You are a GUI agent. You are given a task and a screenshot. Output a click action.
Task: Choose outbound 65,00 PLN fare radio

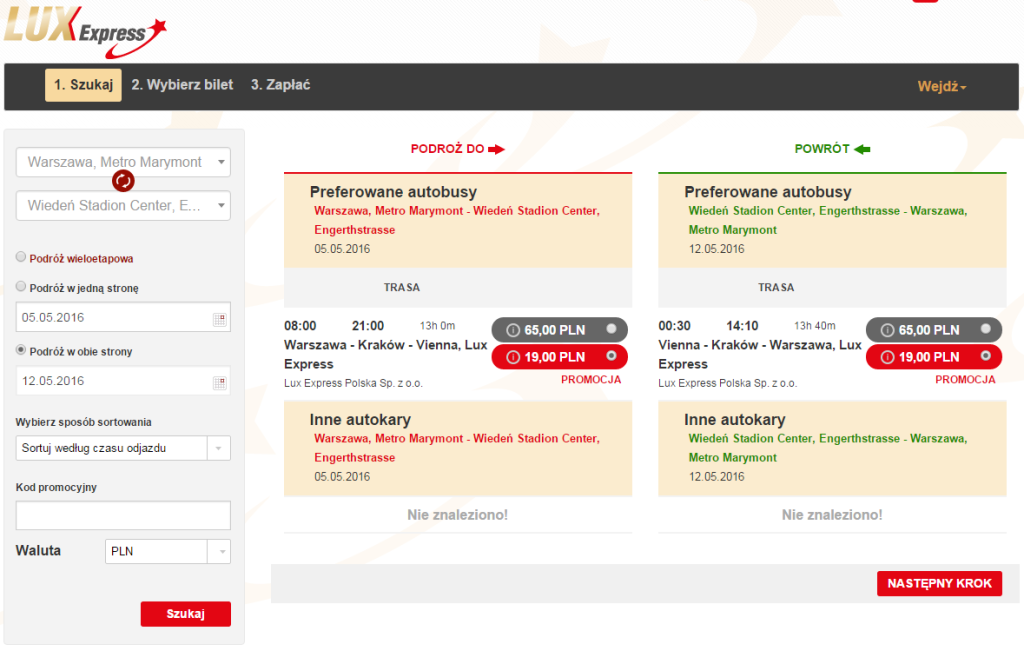611,329
